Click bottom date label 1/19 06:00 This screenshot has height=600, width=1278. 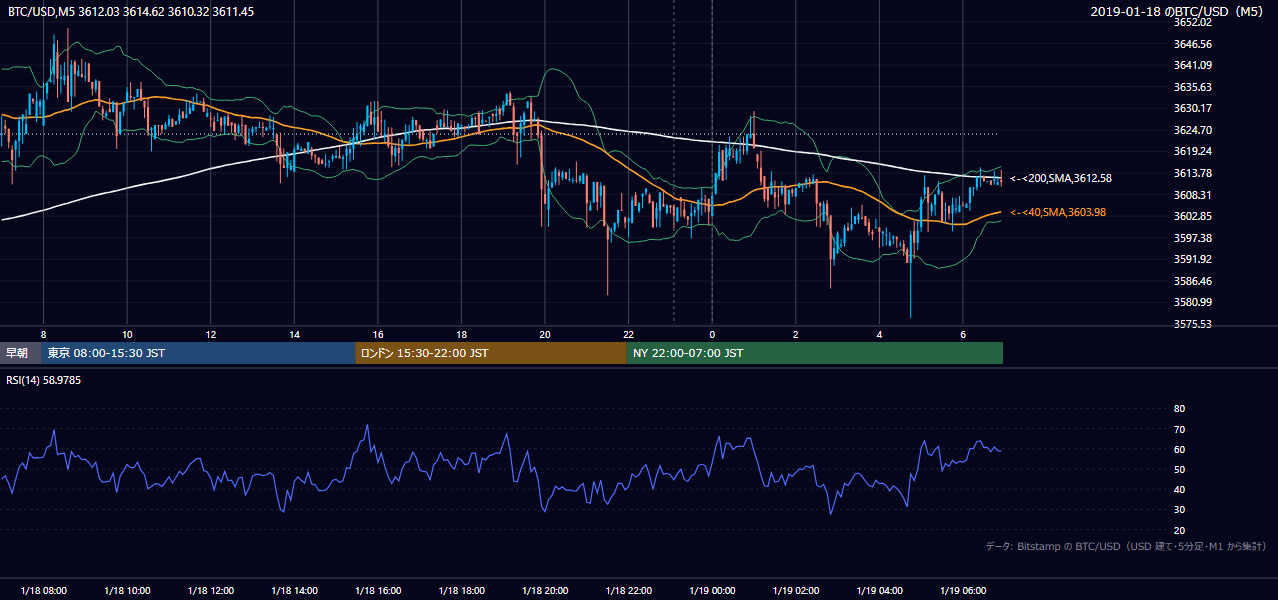[x=962, y=590]
